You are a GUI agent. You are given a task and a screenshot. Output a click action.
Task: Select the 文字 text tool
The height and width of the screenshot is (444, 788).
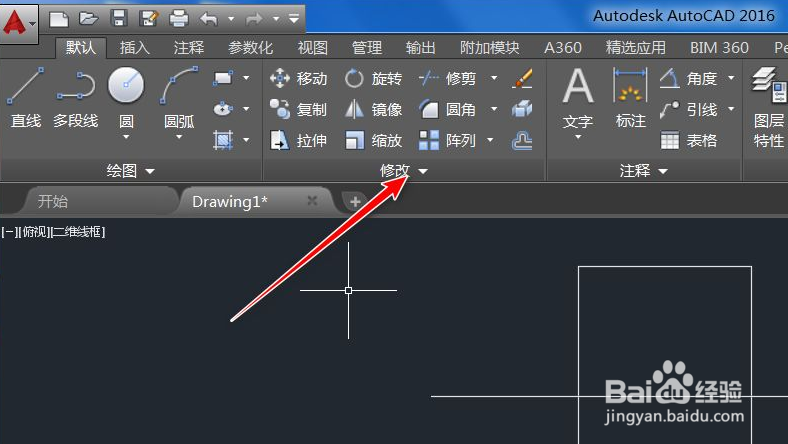coord(578,101)
